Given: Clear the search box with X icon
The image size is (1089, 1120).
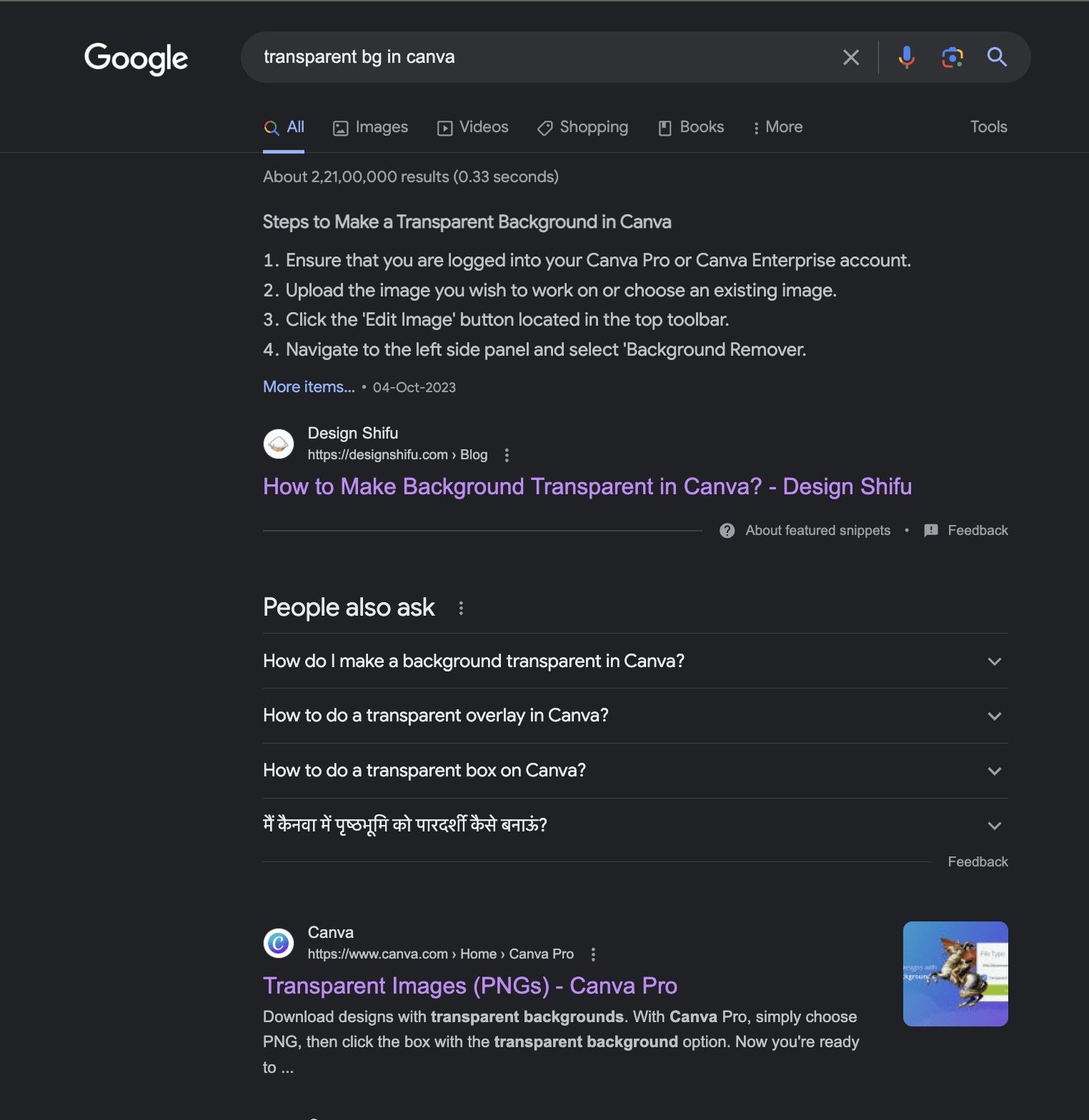Looking at the screenshot, I should tap(850, 57).
